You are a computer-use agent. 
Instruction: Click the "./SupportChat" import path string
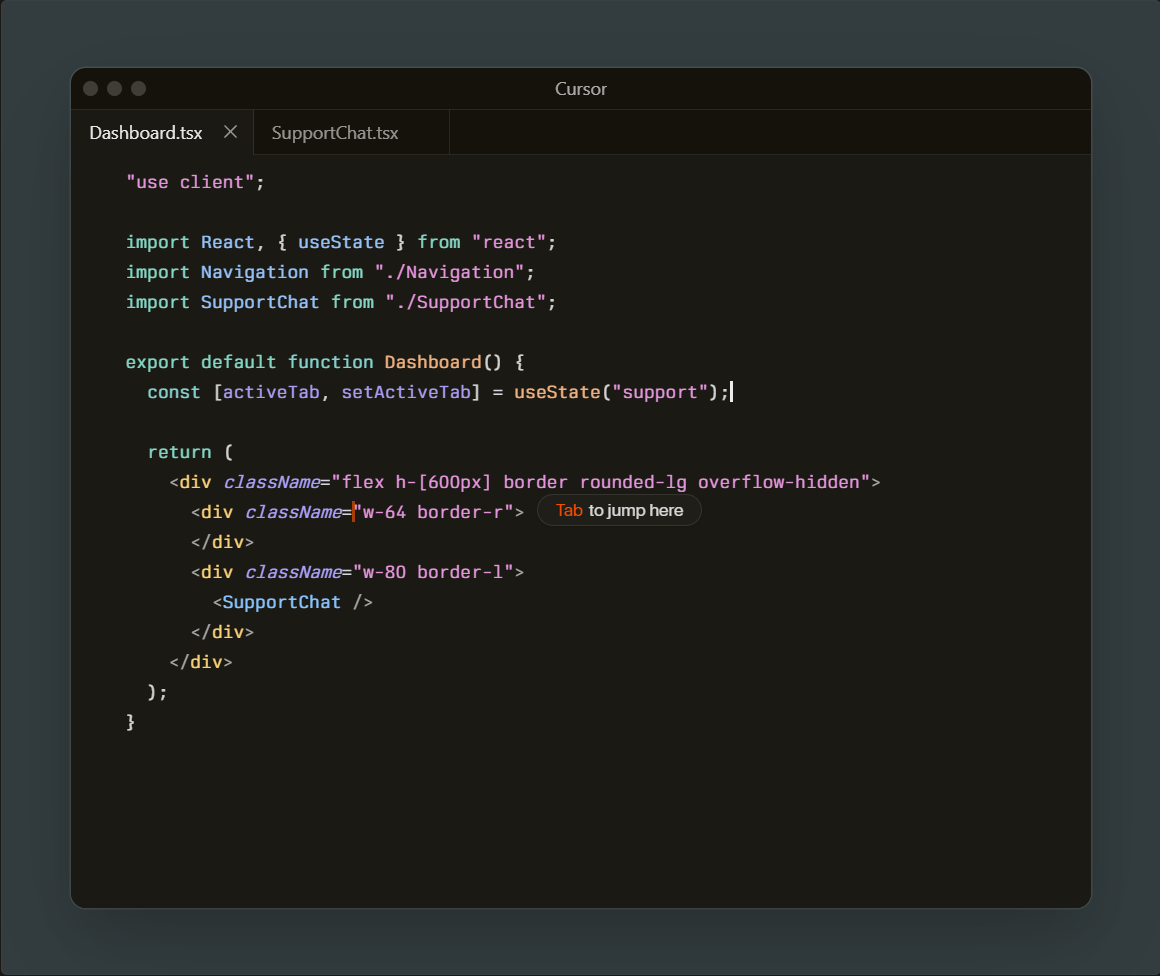coord(466,302)
